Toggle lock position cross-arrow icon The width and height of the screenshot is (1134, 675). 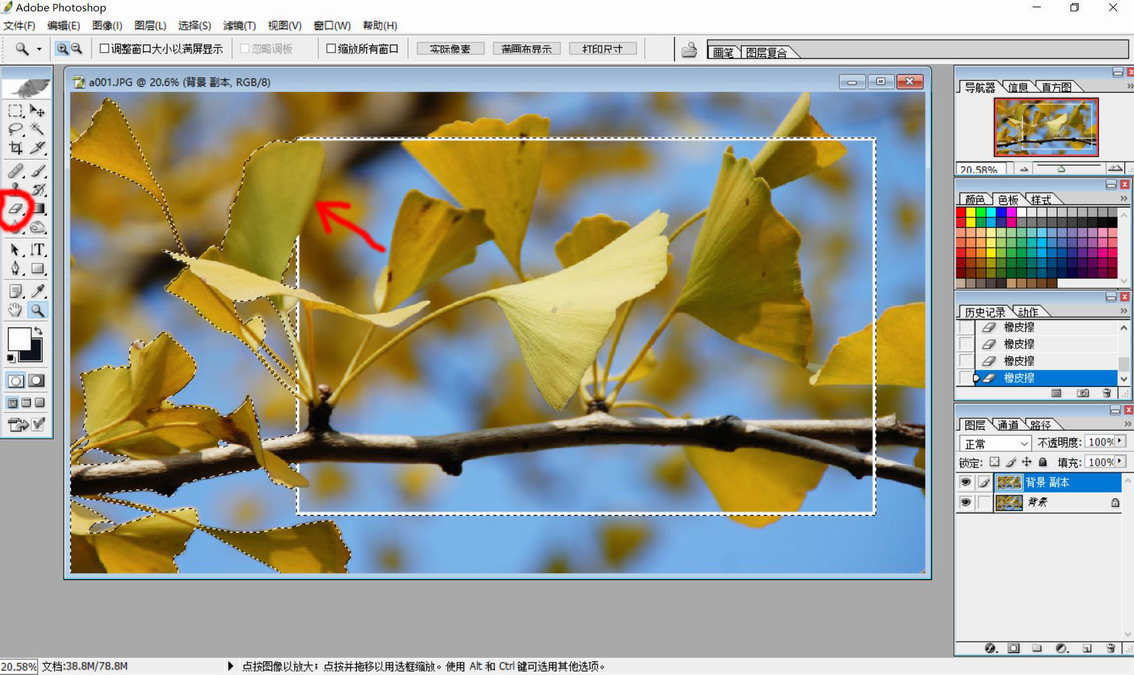point(1026,462)
